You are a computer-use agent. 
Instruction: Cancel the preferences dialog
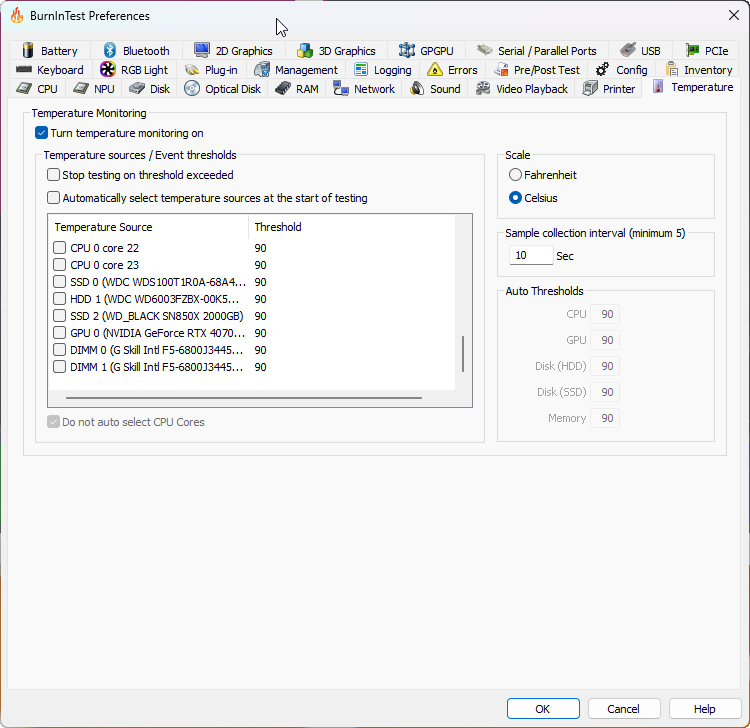click(x=624, y=708)
